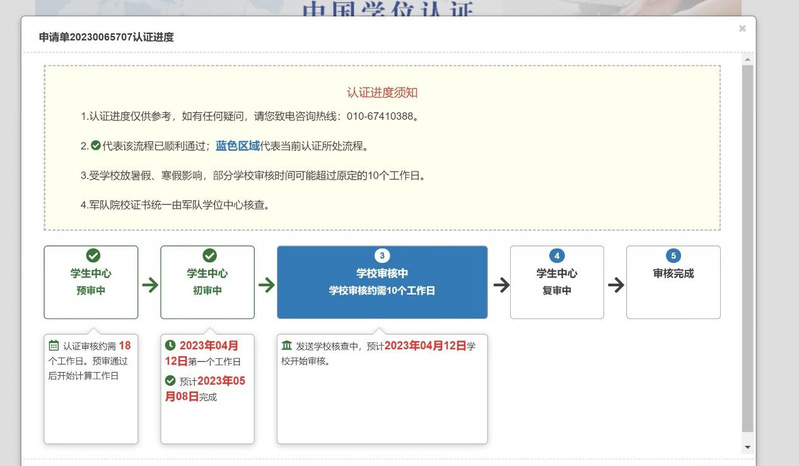The image size is (799, 466).
Task: Select the 学生中心 复审中 step box
Action: point(557,283)
